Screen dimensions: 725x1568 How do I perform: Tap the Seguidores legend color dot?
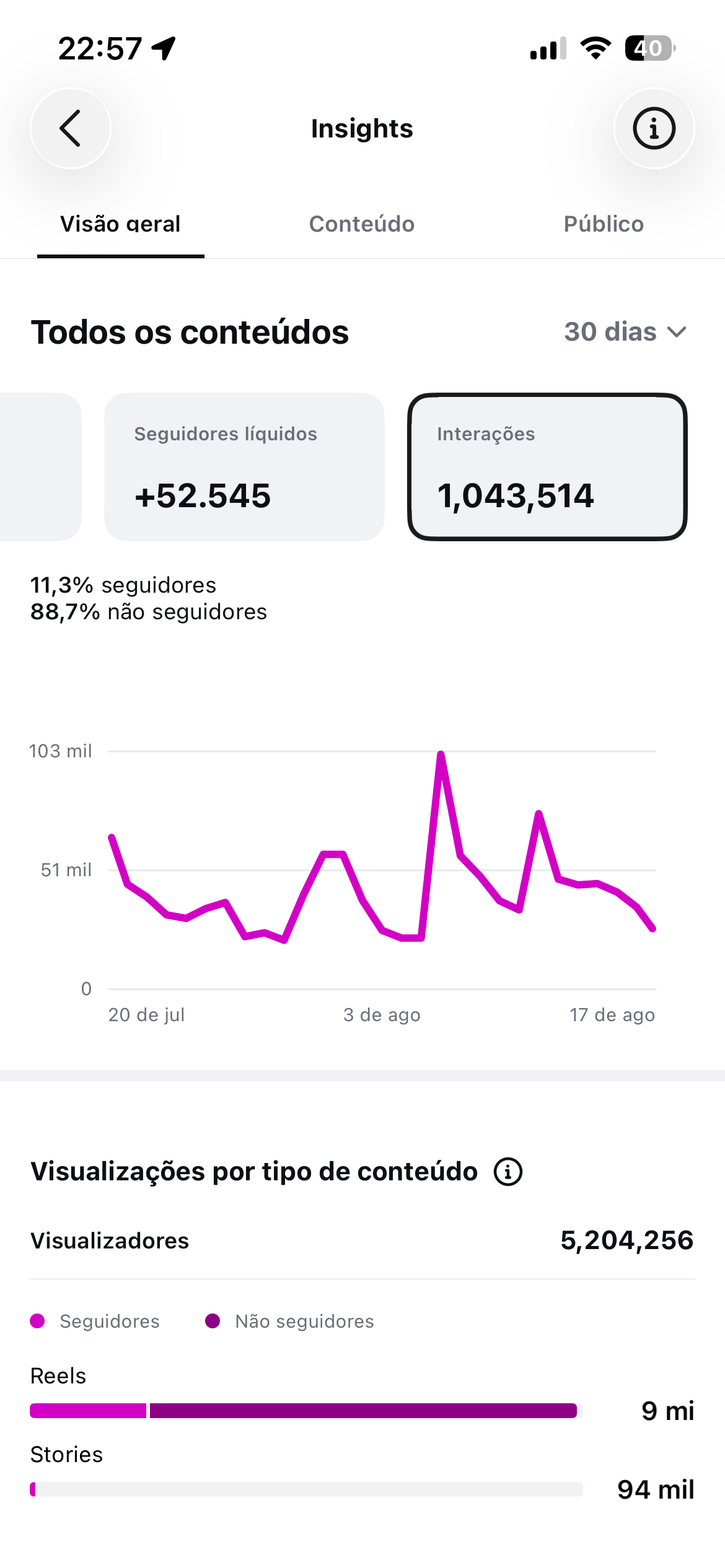(37, 1321)
